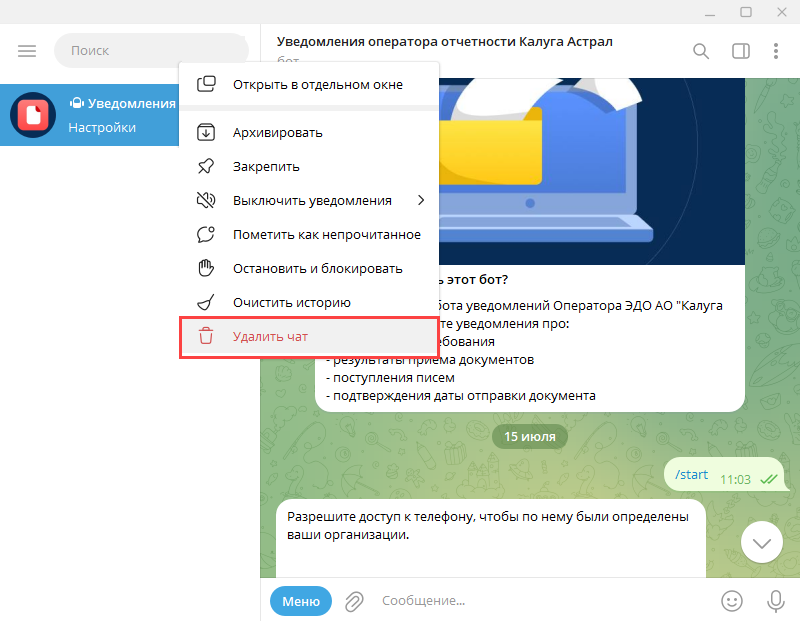The height and width of the screenshot is (621, 800).
Task: Expand the mute notifications submenu arrow
Action: [x=421, y=200]
